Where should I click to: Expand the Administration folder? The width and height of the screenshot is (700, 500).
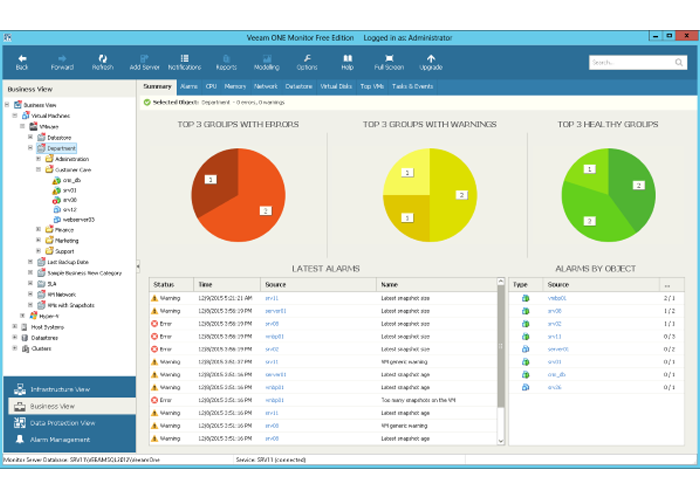38,158
